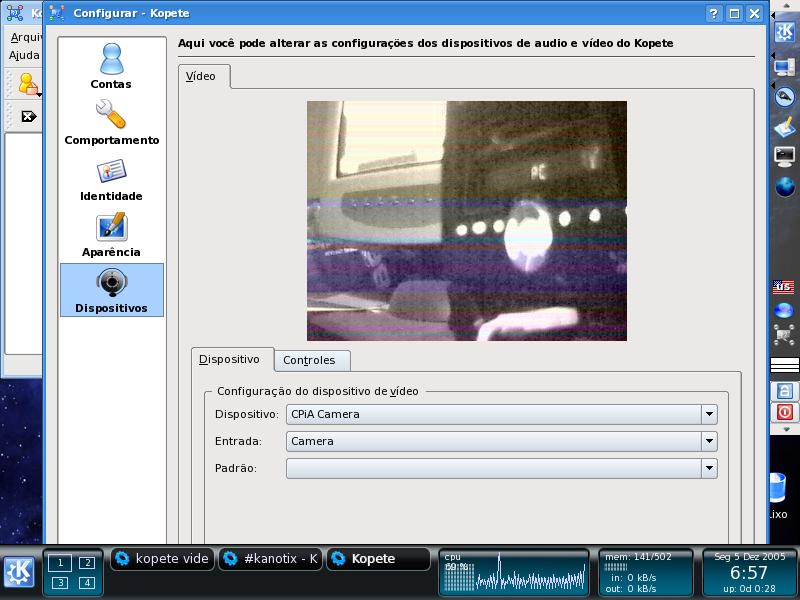Activate the 'kopete vide' taskbar entry
The width and height of the screenshot is (800, 600).
[162, 559]
